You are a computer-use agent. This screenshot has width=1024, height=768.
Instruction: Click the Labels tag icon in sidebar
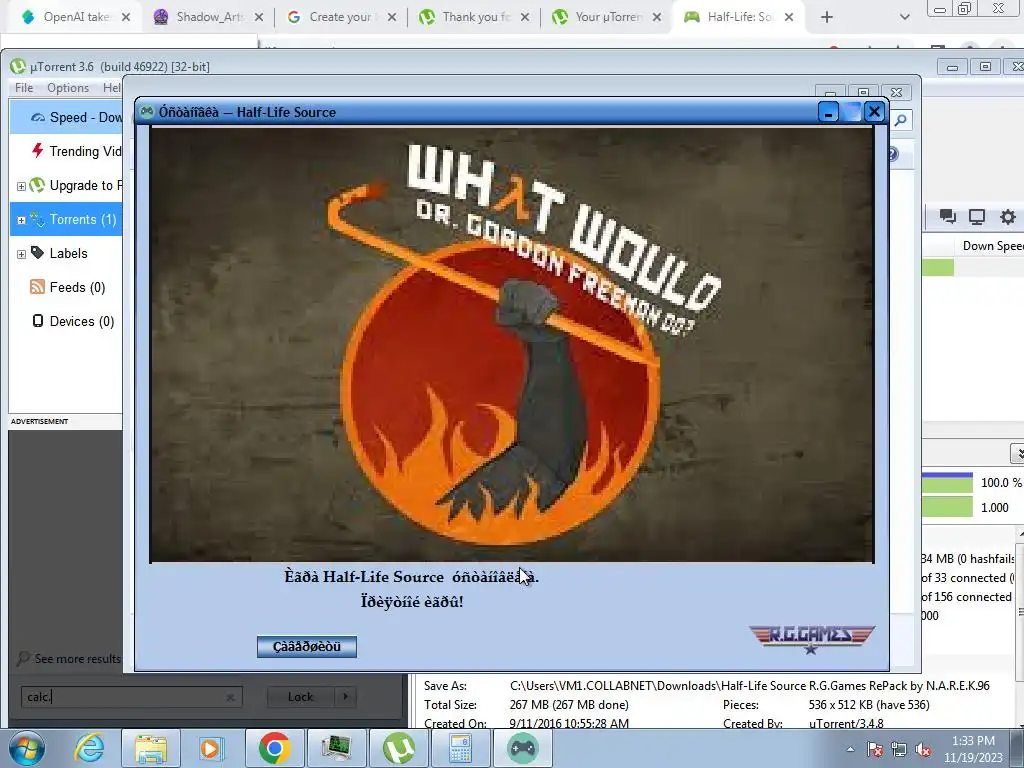coord(37,252)
